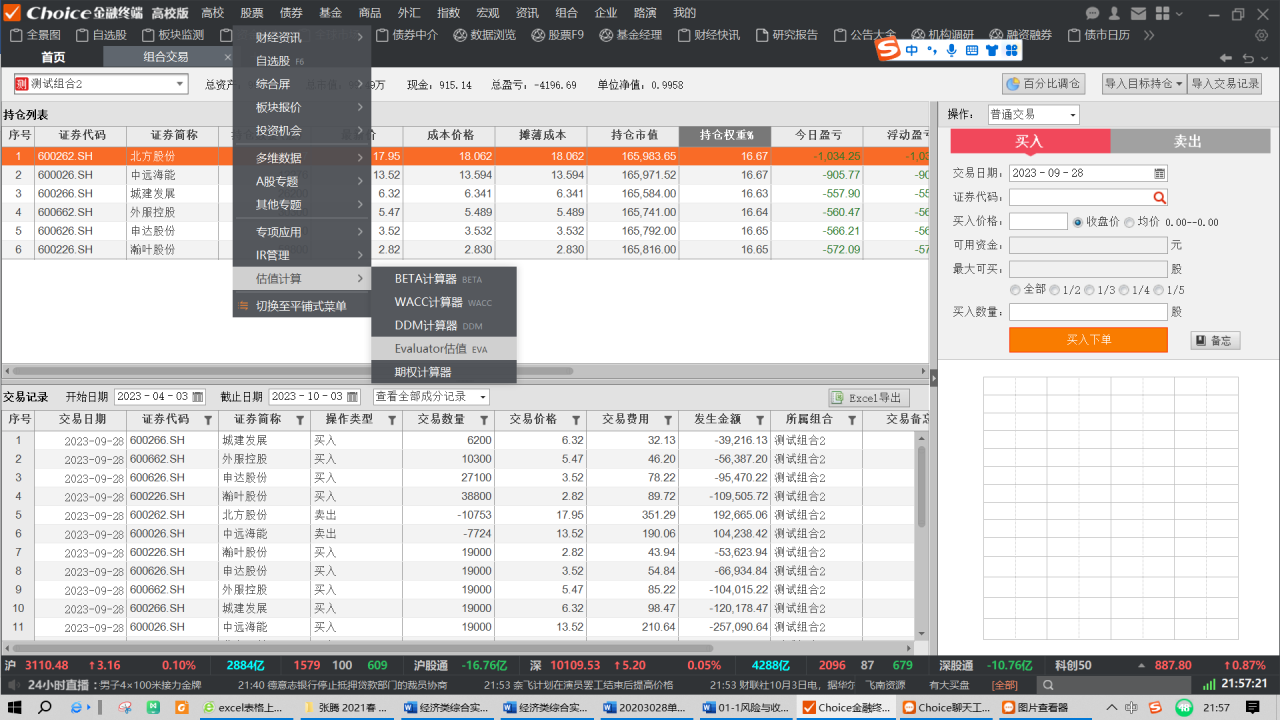Open 期权计算器 from the submenu
1280x720 pixels.
pyautogui.click(x=444, y=372)
